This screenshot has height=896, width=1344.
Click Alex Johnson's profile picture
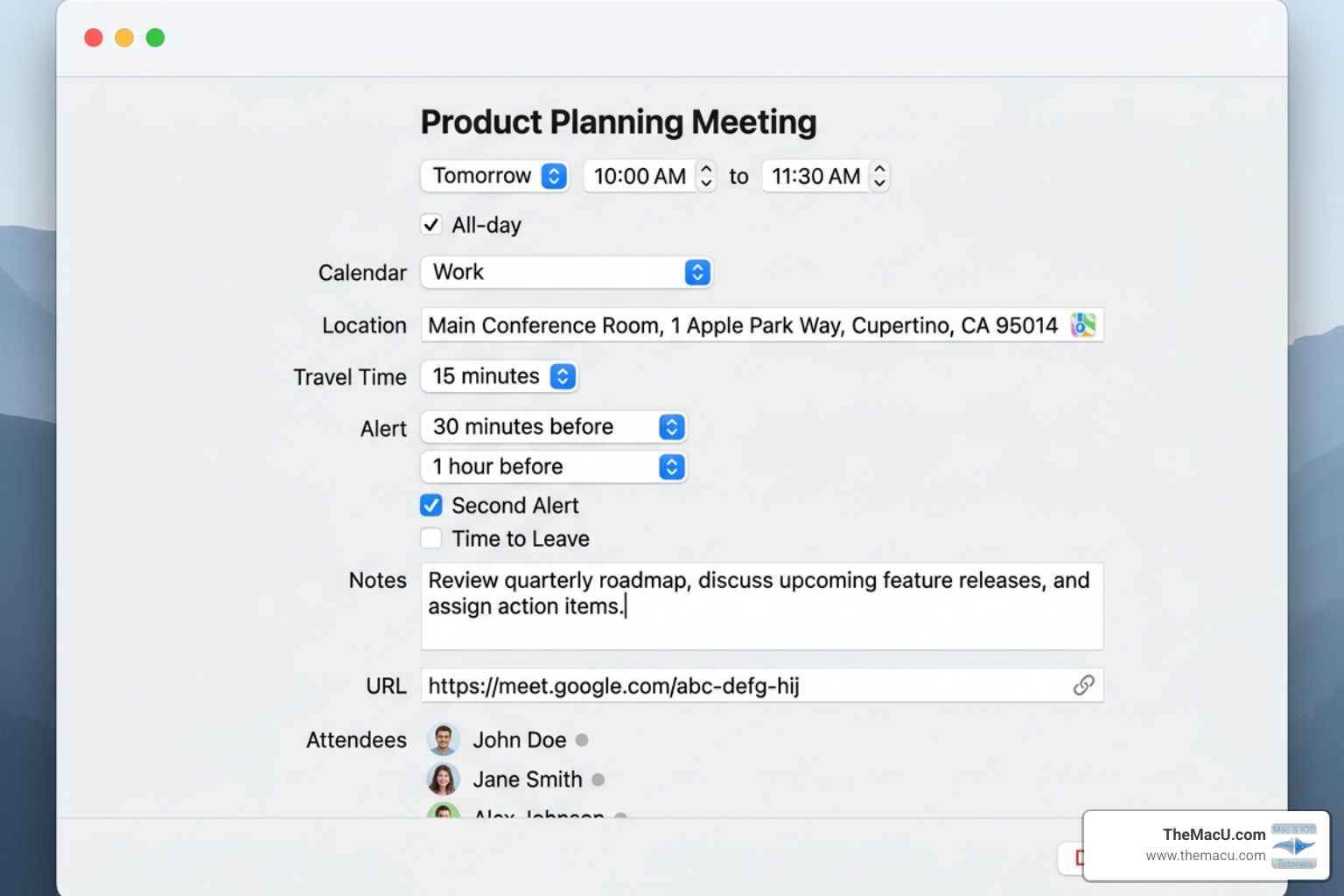[x=444, y=814]
